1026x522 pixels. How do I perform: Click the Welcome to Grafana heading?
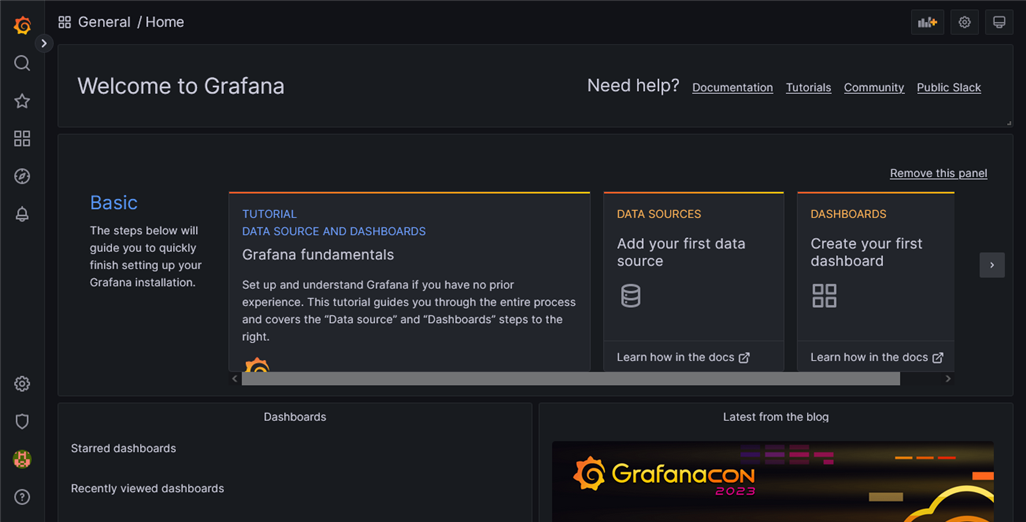click(x=181, y=86)
